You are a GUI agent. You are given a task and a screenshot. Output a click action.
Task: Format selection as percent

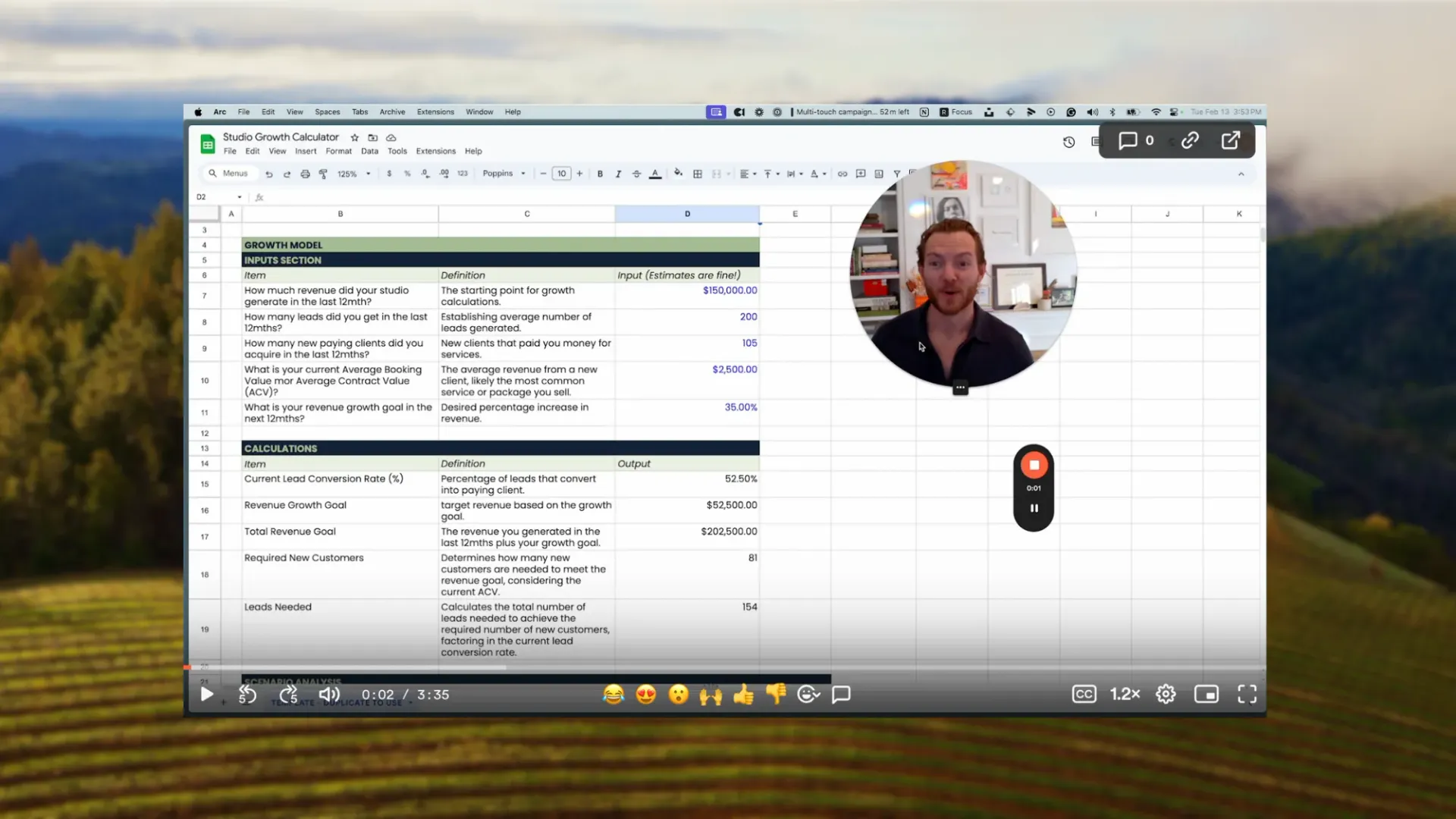point(407,174)
